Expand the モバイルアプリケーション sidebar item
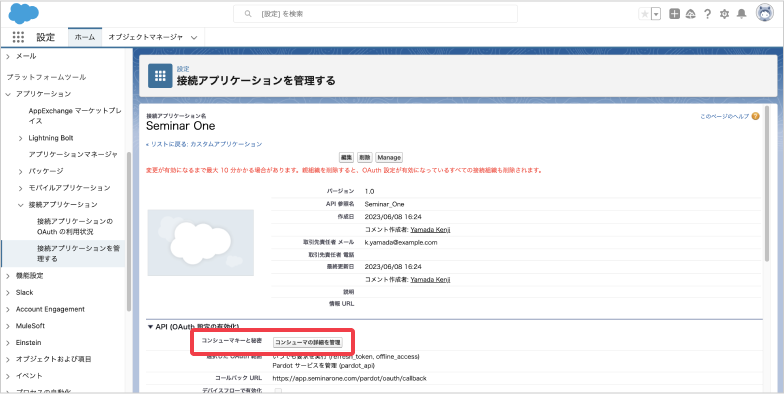The height and width of the screenshot is (394, 784). [x=21, y=188]
